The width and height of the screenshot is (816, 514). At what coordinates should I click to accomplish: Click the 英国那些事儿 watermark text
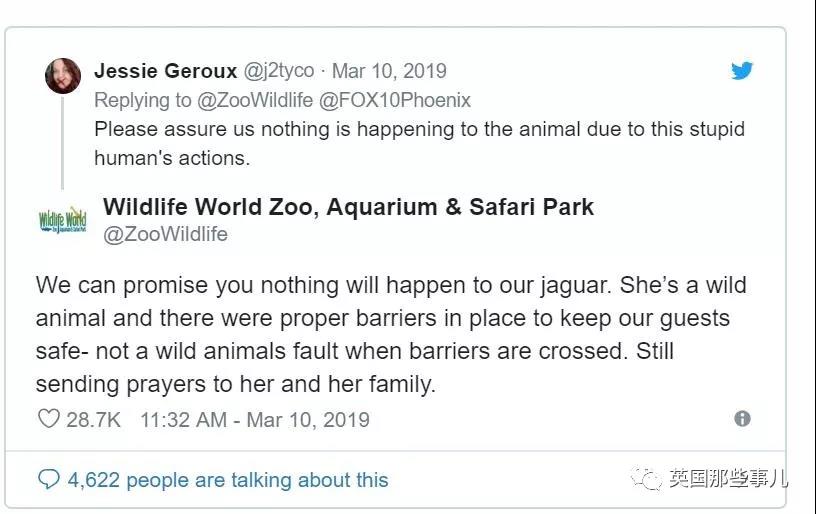(727, 479)
